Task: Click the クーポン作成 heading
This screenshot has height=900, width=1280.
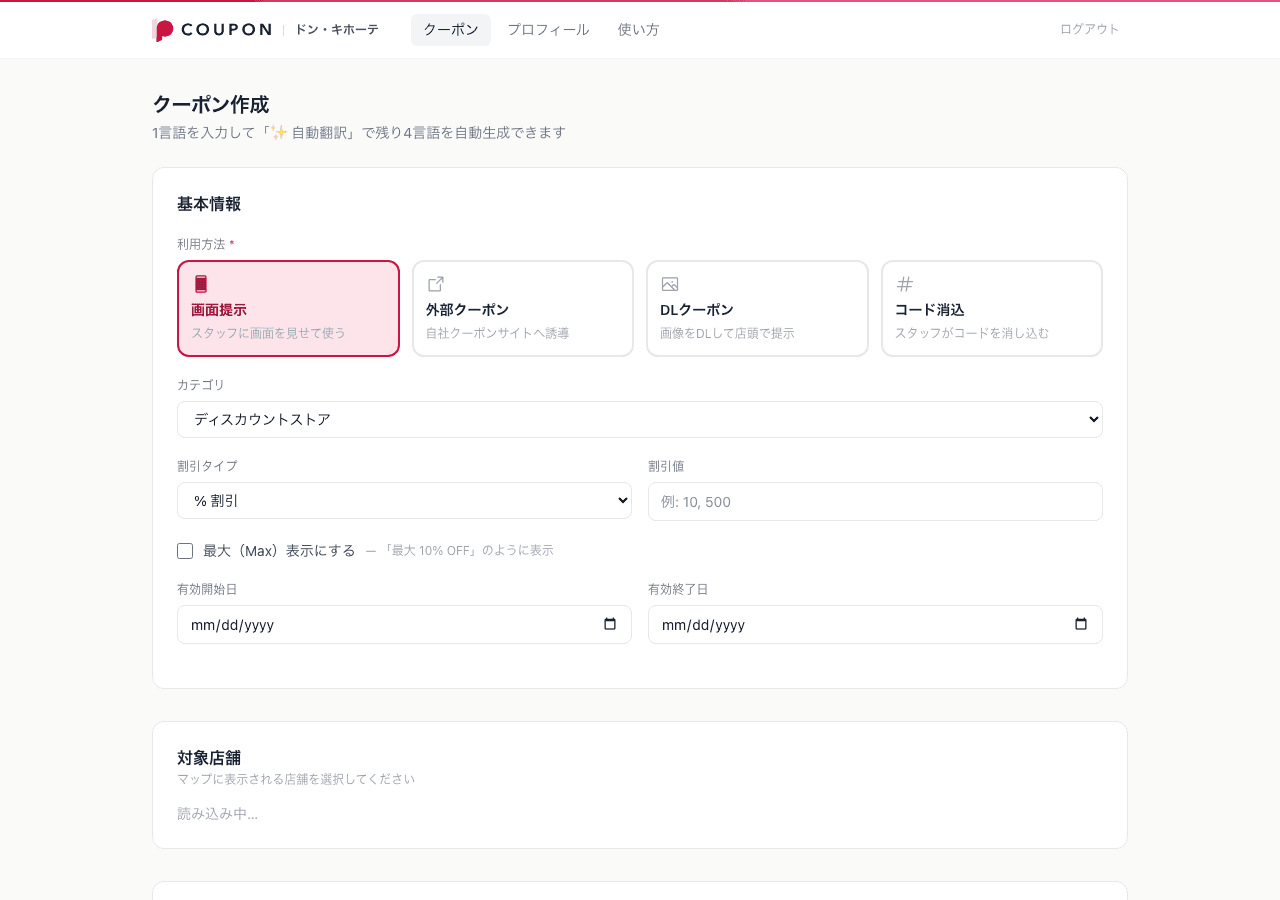Action: click(211, 104)
